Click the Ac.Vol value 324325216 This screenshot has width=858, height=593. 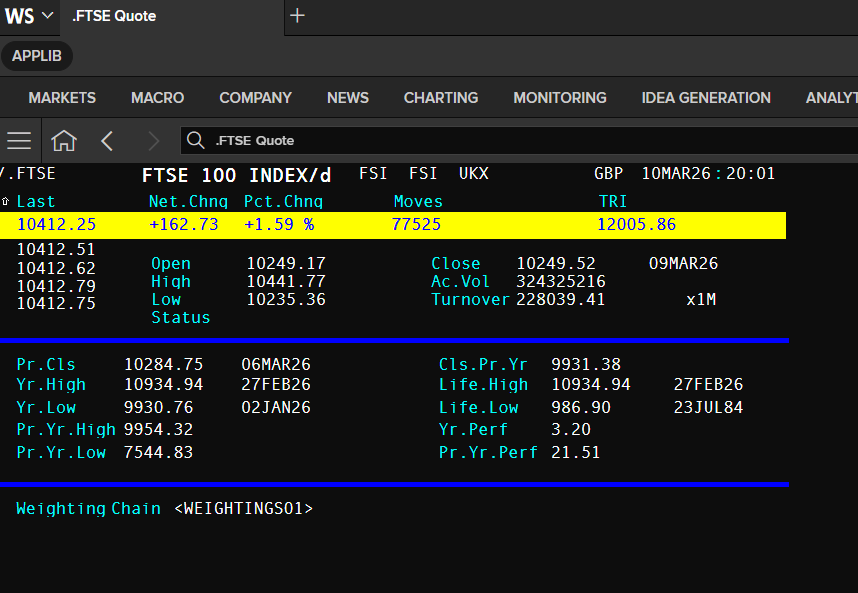[561, 281]
